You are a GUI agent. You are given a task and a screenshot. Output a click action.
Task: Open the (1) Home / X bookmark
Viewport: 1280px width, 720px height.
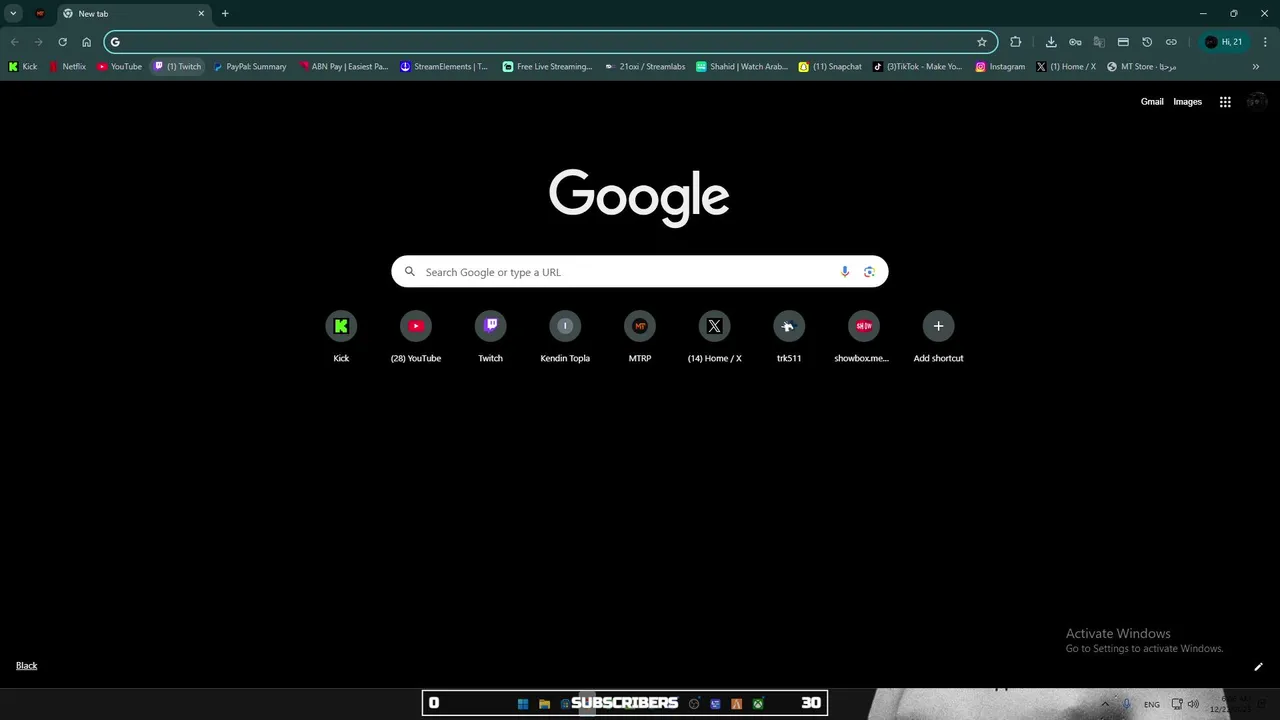(1066, 67)
